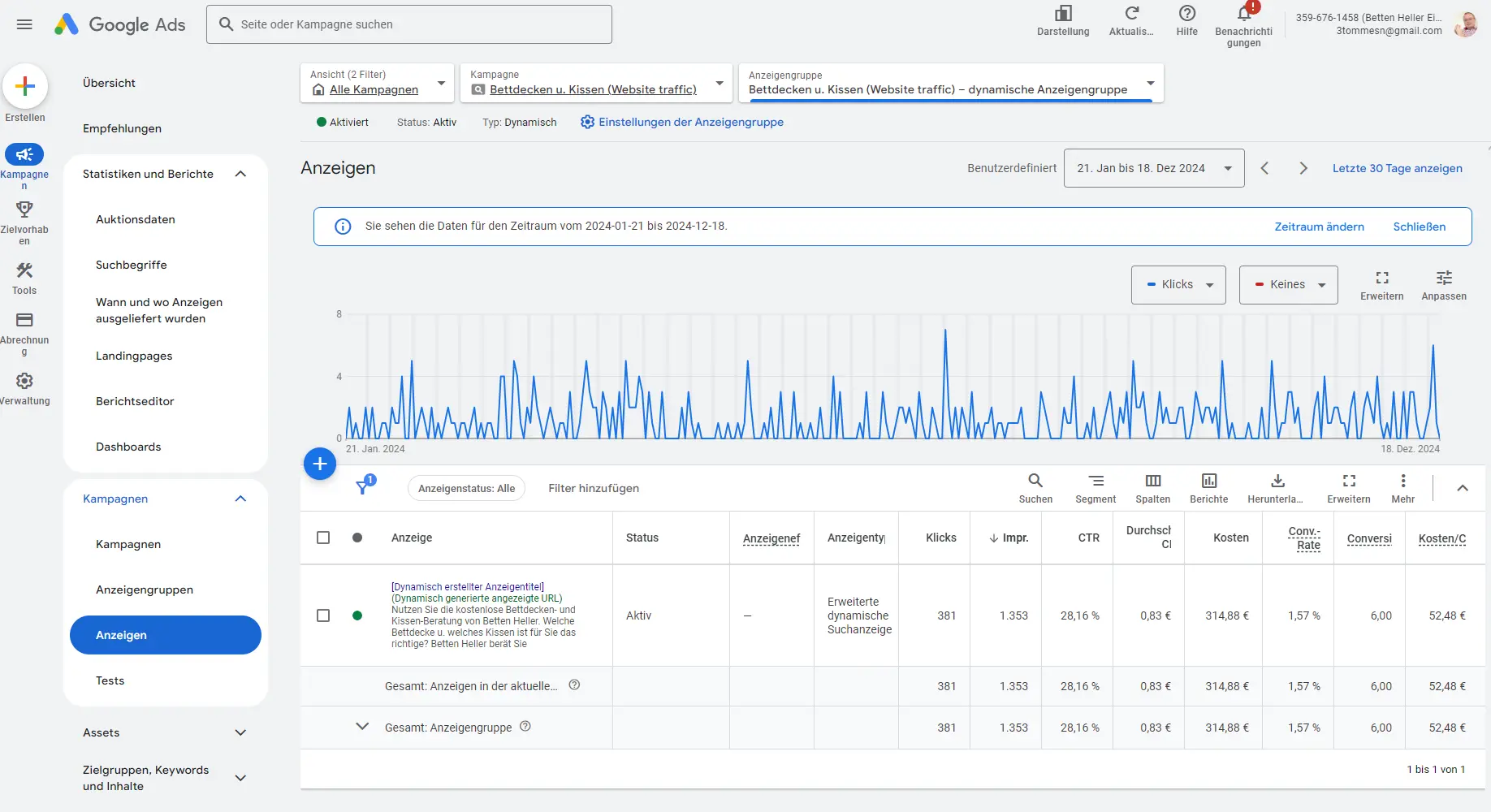Go to next date period arrow
The width and height of the screenshot is (1491, 812).
click(1303, 168)
